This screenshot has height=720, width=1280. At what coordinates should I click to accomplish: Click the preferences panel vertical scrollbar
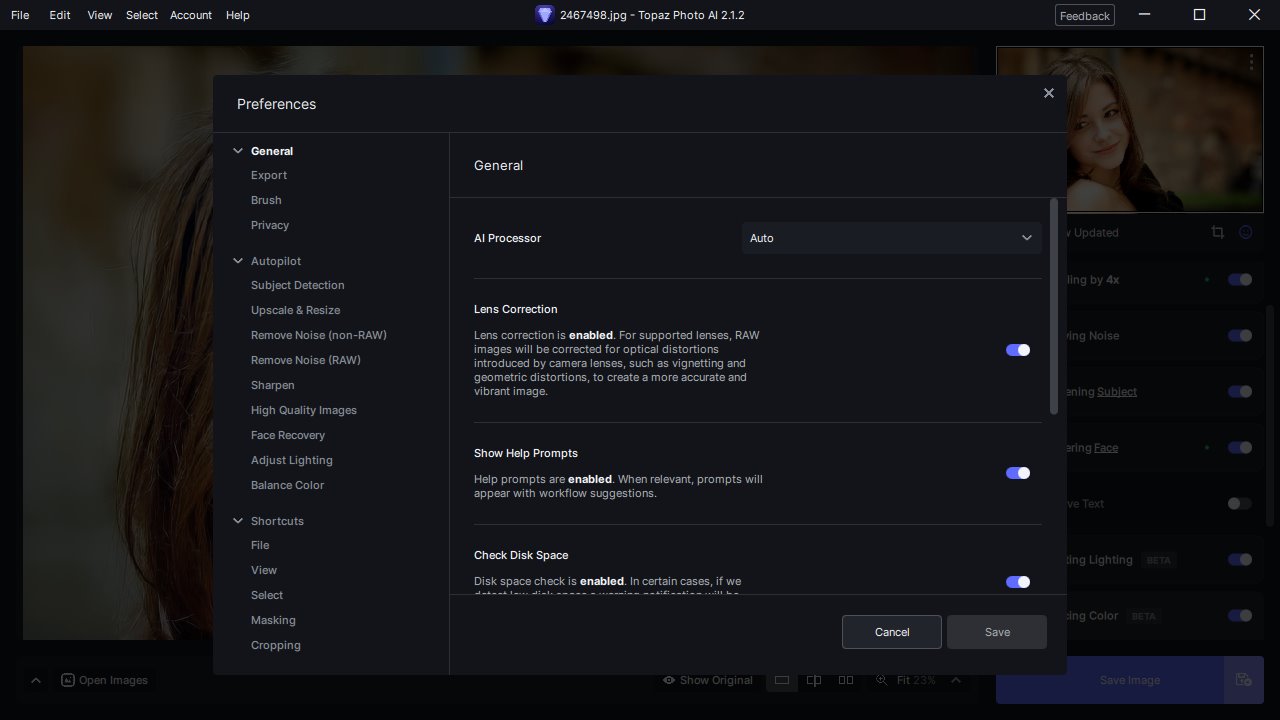tap(1053, 306)
